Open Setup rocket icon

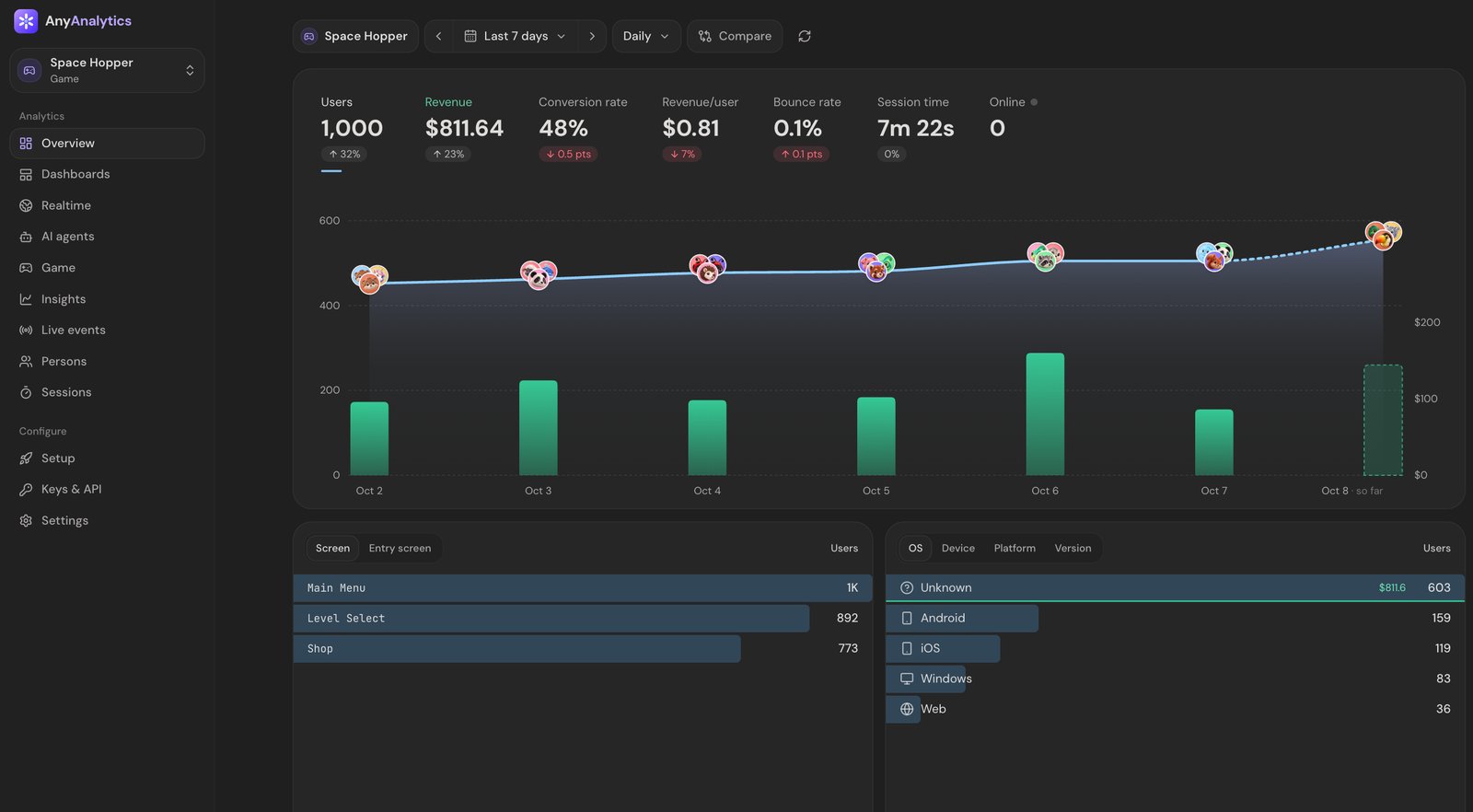click(x=26, y=458)
